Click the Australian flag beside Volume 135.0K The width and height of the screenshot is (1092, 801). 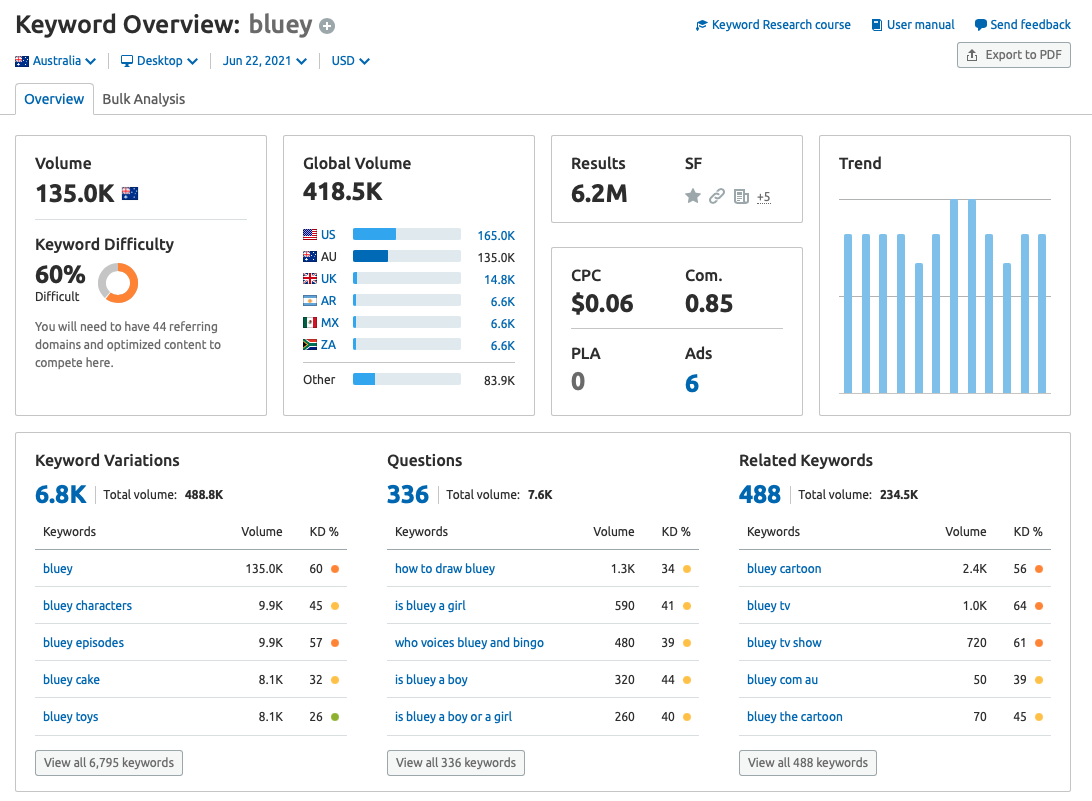pos(130,193)
